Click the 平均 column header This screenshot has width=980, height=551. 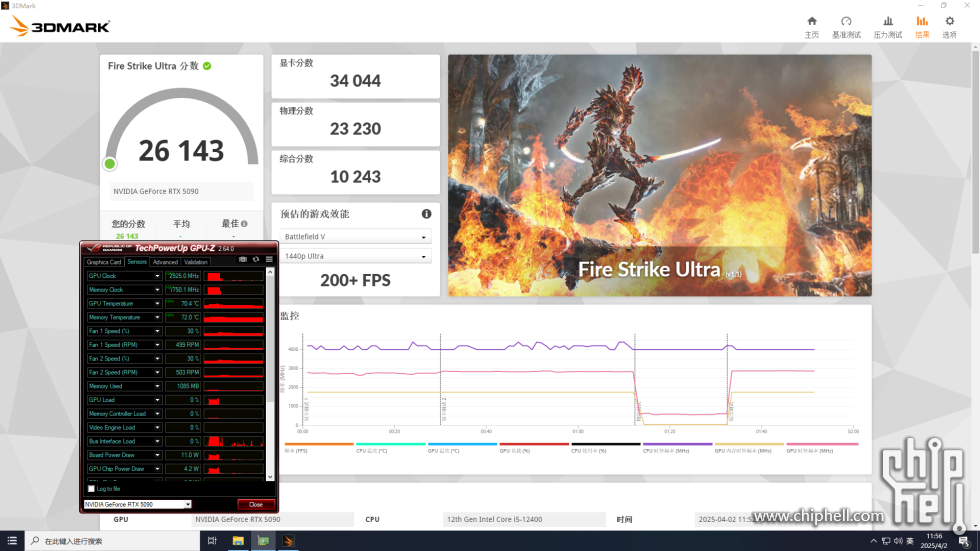(x=181, y=224)
